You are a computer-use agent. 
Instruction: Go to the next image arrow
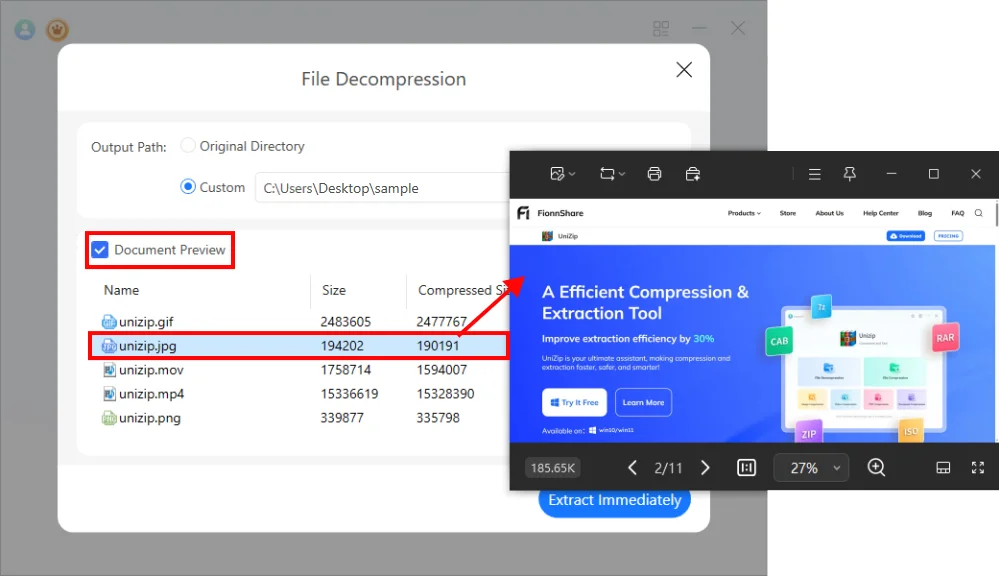pyautogui.click(x=705, y=468)
